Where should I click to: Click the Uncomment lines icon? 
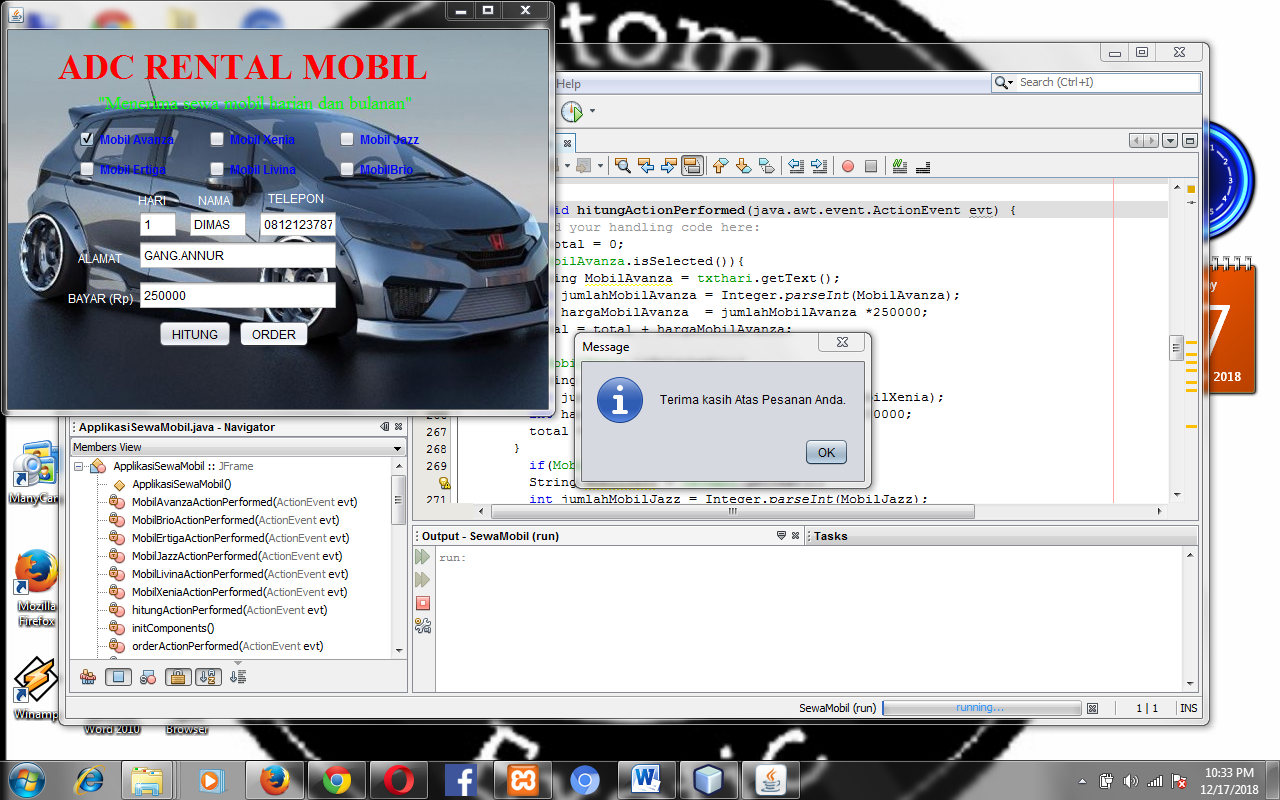click(x=923, y=166)
